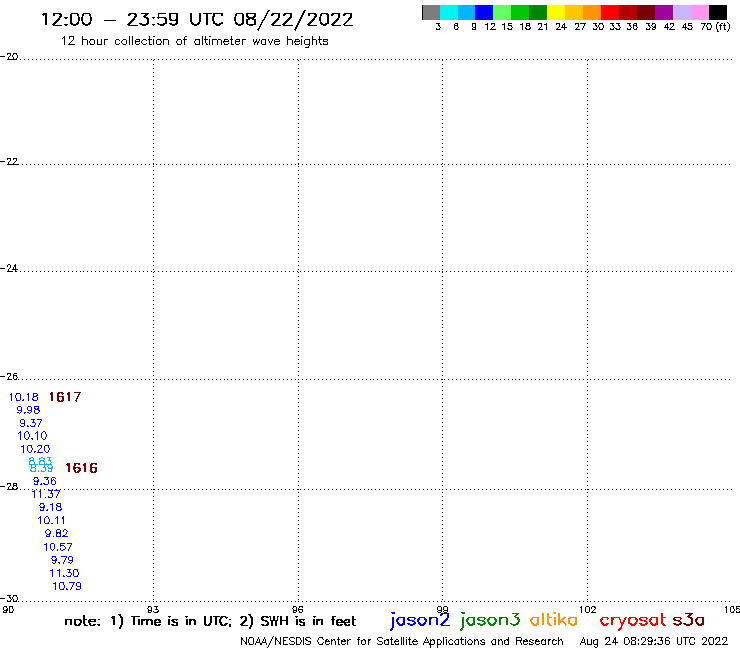Viewport: 740px width, 650px height.
Task: Click the 9.37 wave height value
Action: [x=31, y=423]
